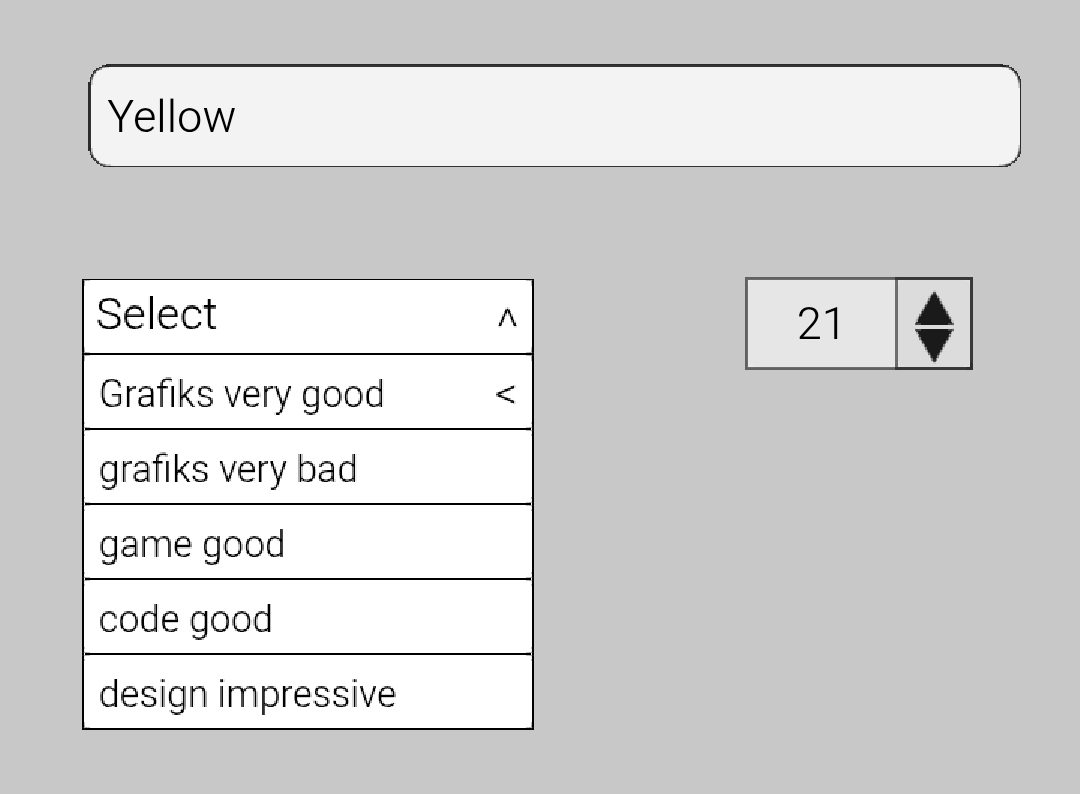Click the up caret on Select dropdown
1080x794 pixels.
pyautogui.click(x=507, y=319)
